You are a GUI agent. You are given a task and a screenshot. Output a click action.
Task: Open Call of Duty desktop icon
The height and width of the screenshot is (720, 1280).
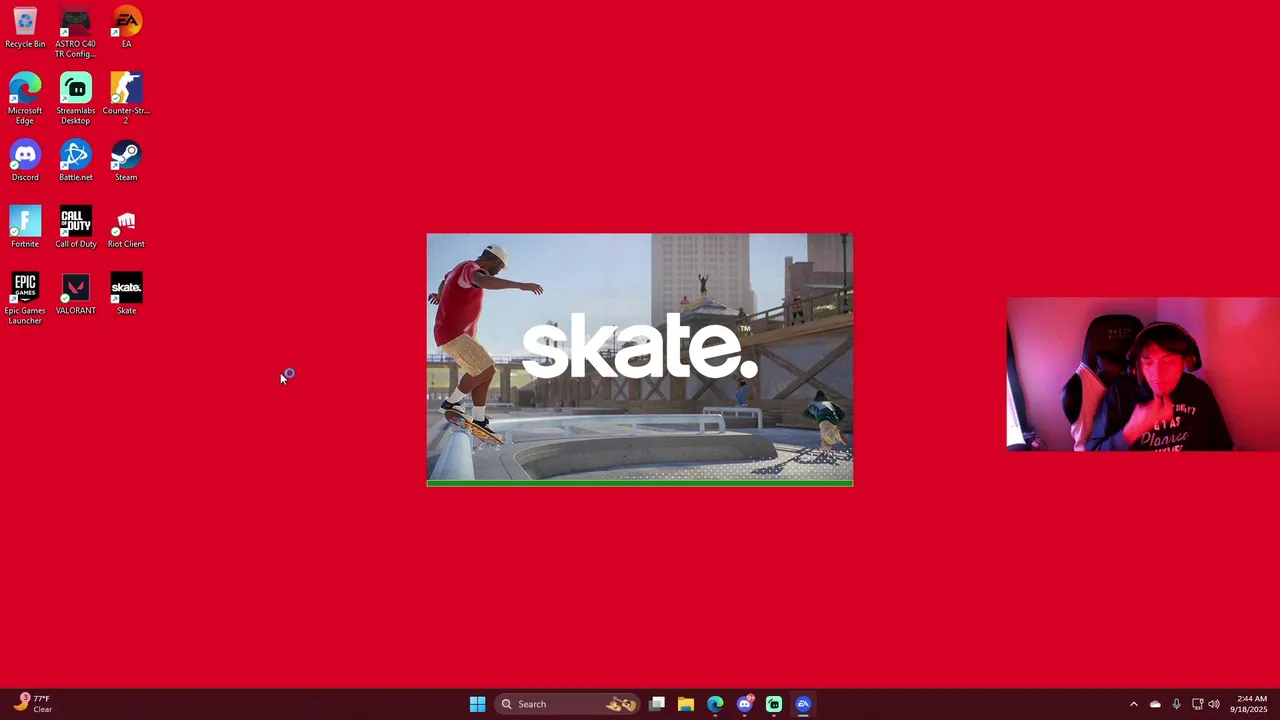pos(75,227)
